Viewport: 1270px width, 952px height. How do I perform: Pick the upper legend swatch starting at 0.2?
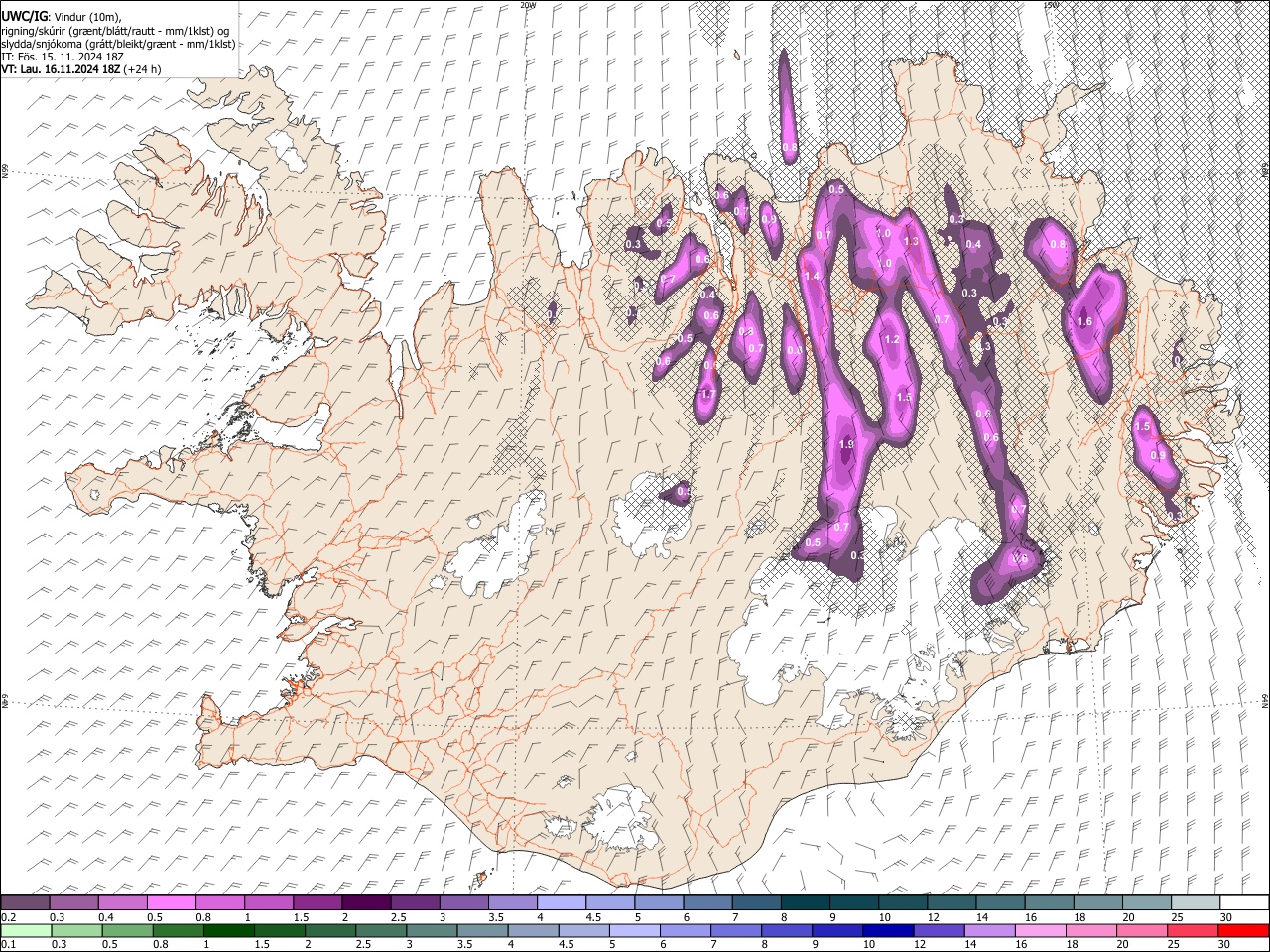tap(25, 902)
